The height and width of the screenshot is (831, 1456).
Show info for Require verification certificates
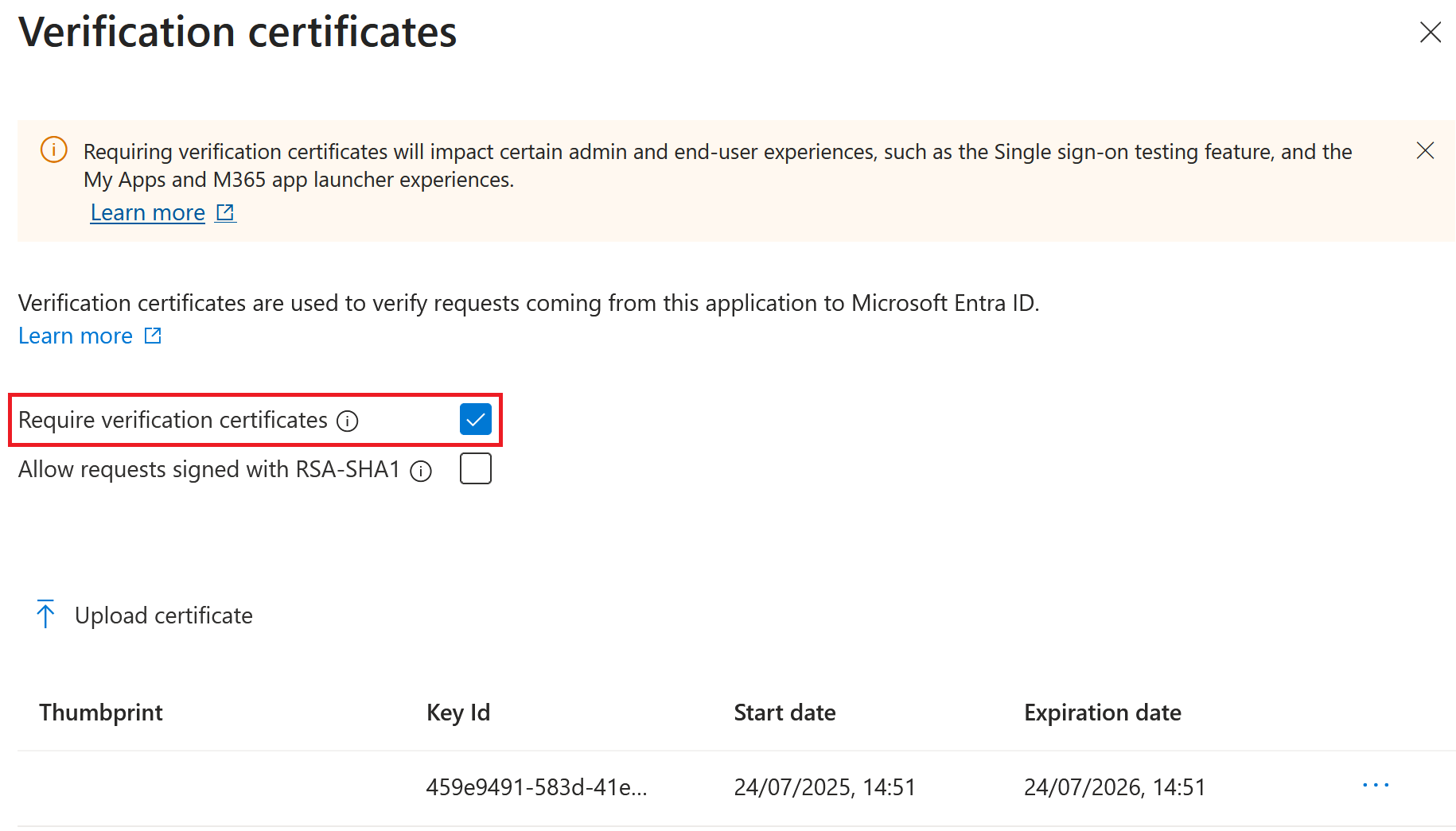point(348,421)
